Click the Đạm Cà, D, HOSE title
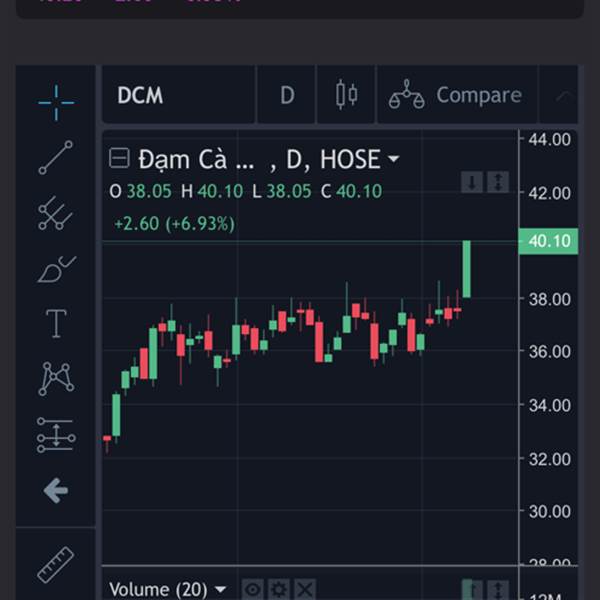This screenshot has width=600, height=600. pyautogui.click(x=259, y=159)
